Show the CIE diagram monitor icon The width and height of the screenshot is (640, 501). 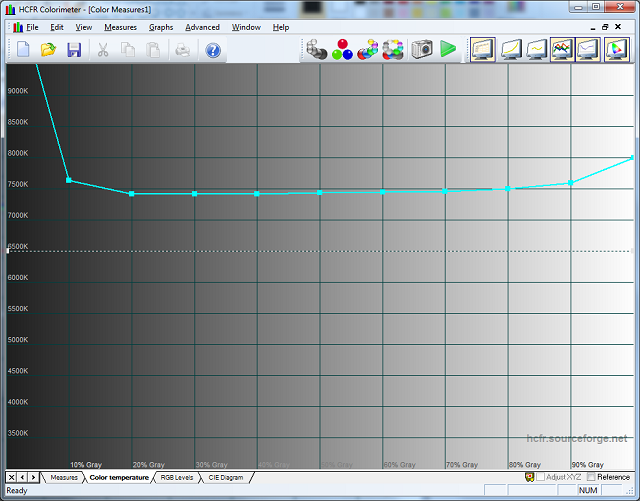click(x=617, y=49)
